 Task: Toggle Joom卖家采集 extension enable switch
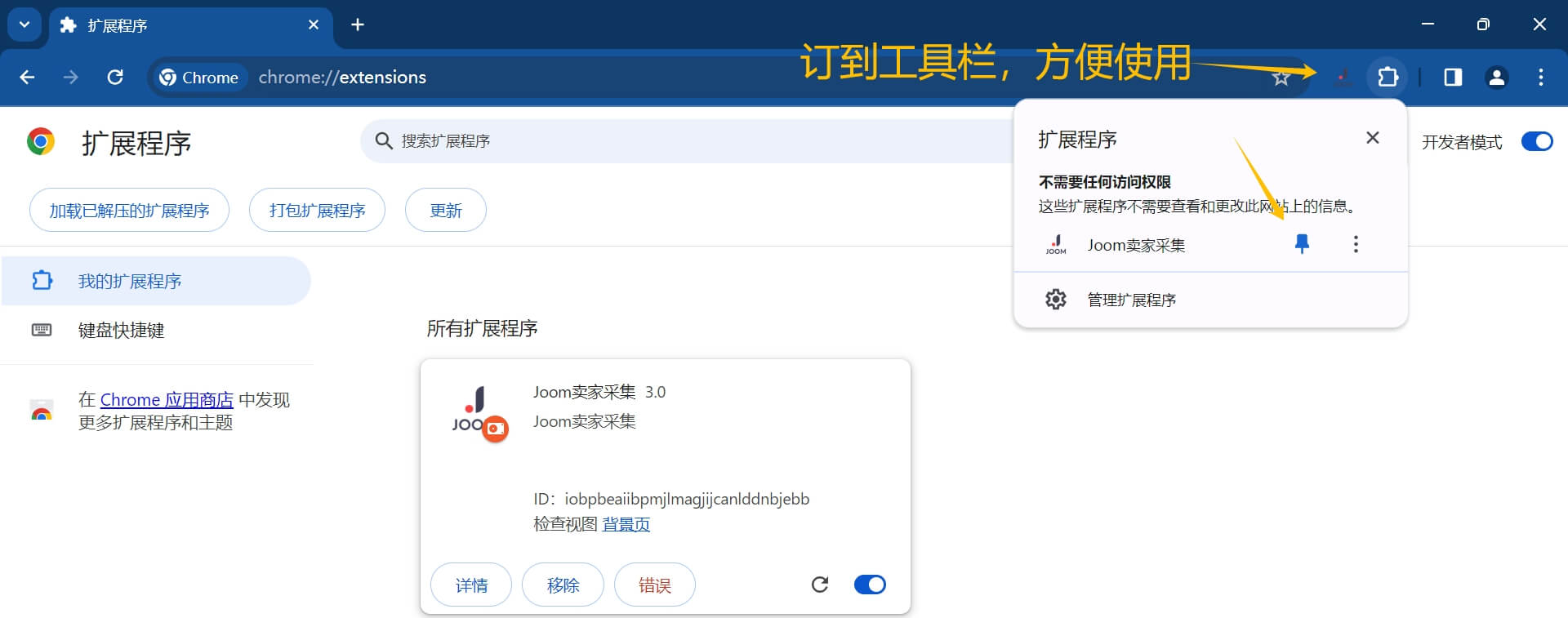[870, 585]
